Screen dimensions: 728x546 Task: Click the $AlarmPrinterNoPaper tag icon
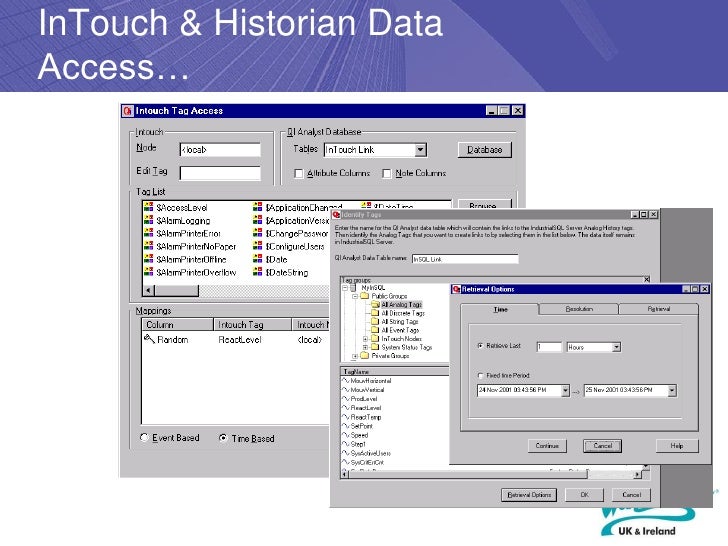149,246
